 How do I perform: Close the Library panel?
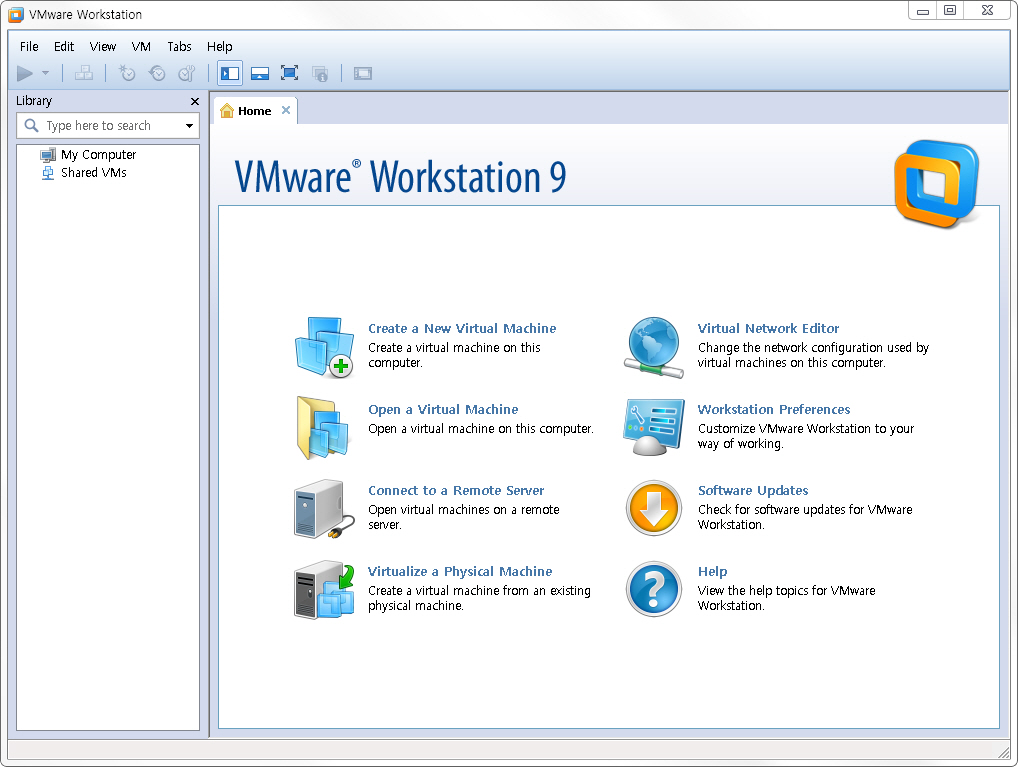click(x=195, y=101)
